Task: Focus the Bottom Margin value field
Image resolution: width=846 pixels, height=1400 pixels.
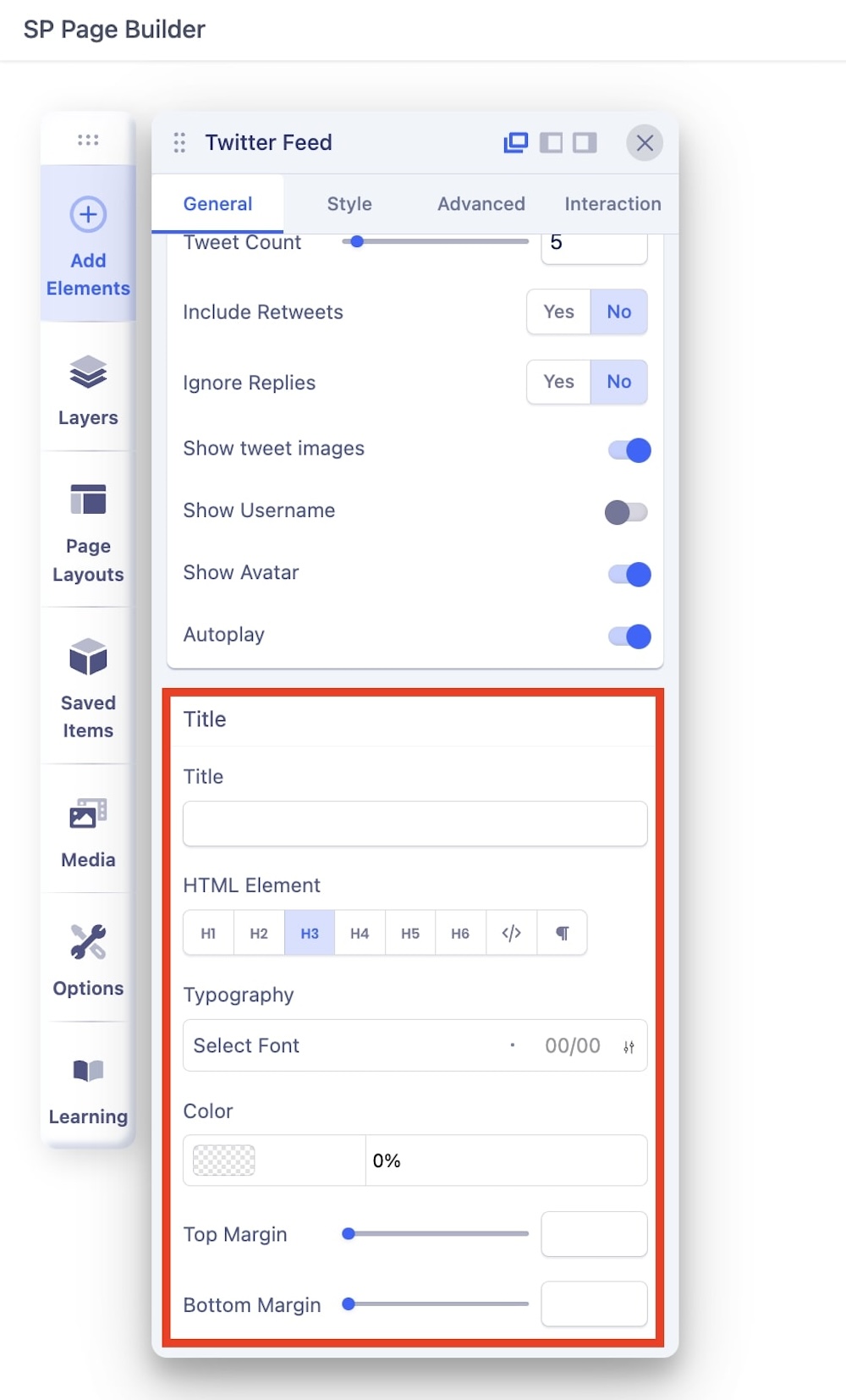Action: coord(594,1304)
